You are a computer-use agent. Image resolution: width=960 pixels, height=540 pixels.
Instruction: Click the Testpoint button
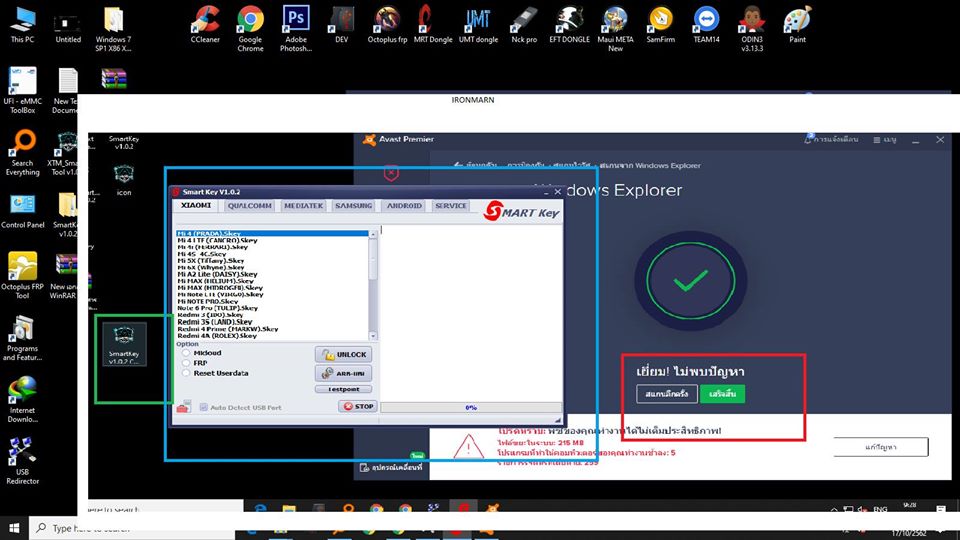[343, 389]
